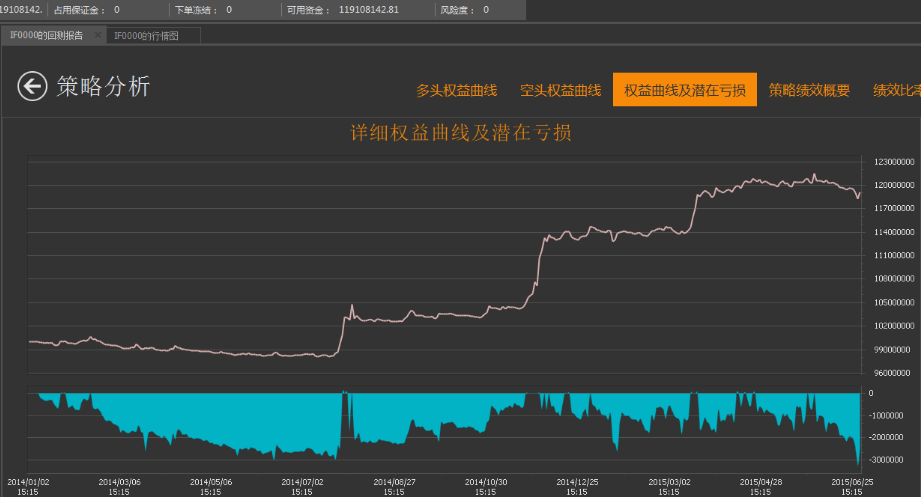Show the 空头权益曲线 view

(560, 91)
